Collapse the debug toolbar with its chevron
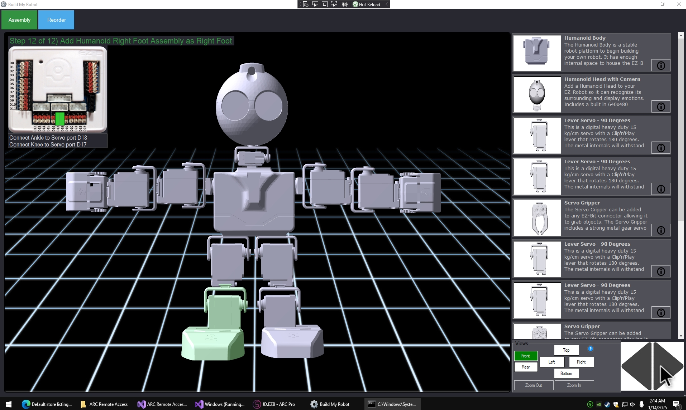This screenshot has width=686, height=410. [387, 4]
